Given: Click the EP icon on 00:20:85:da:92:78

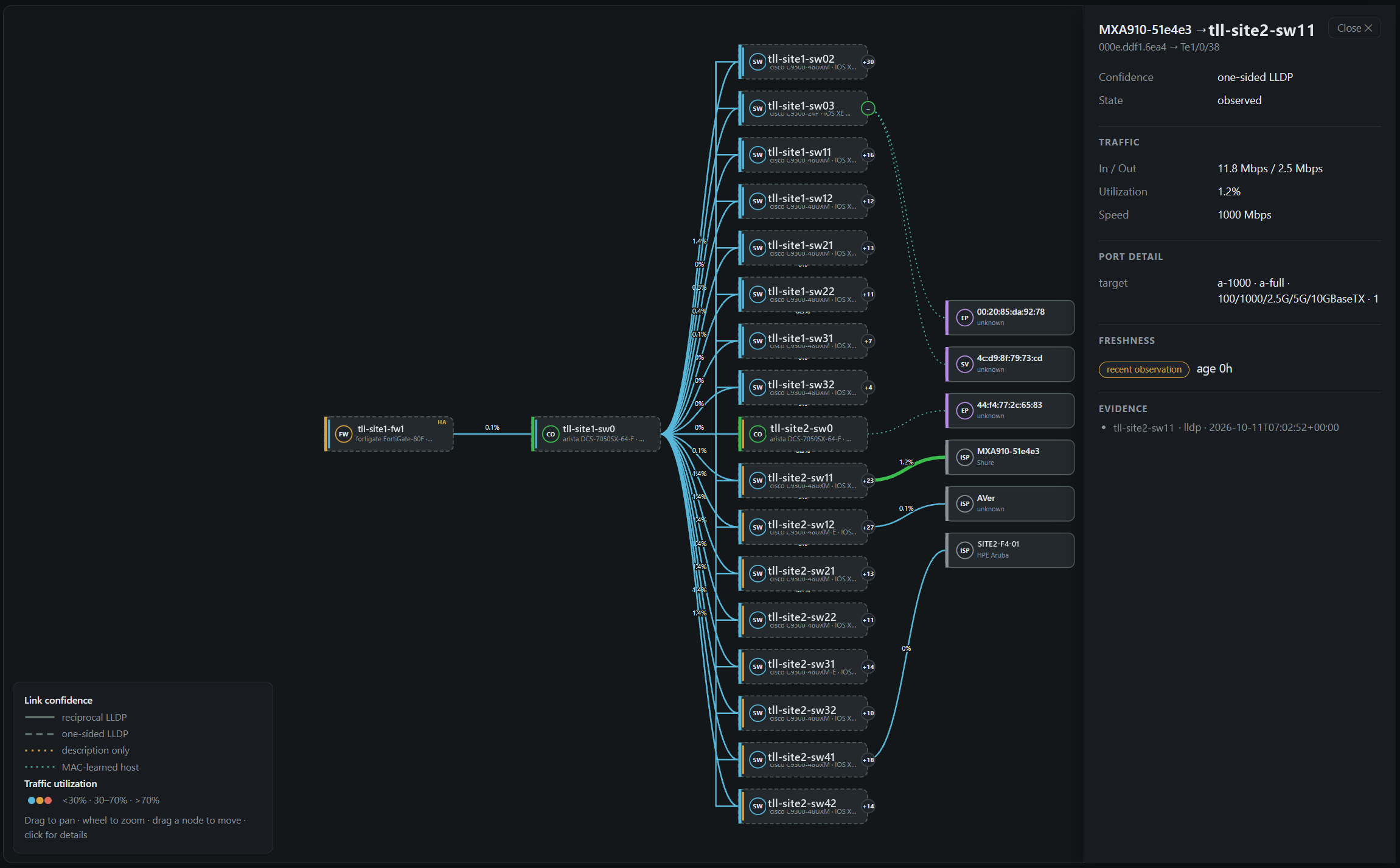Looking at the screenshot, I should [964, 318].
